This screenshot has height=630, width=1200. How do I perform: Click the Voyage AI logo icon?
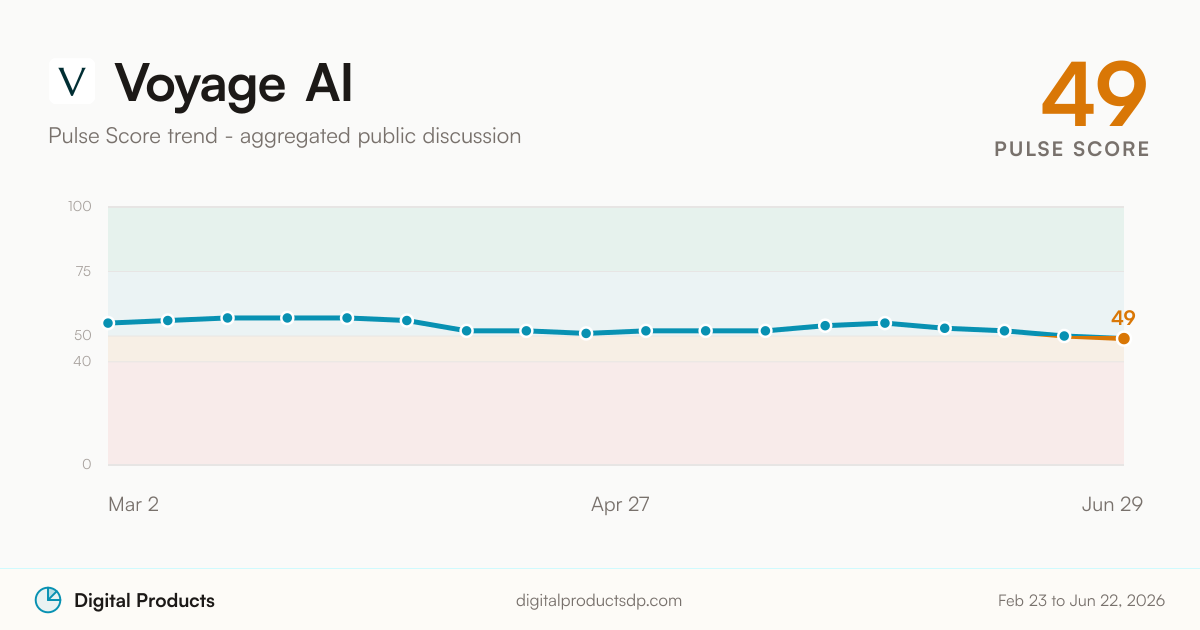coord(72,82)
